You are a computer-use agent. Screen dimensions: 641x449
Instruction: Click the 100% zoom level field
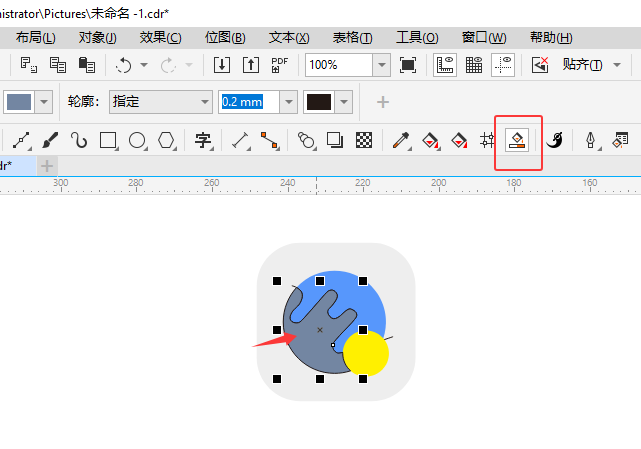point(338,65)
